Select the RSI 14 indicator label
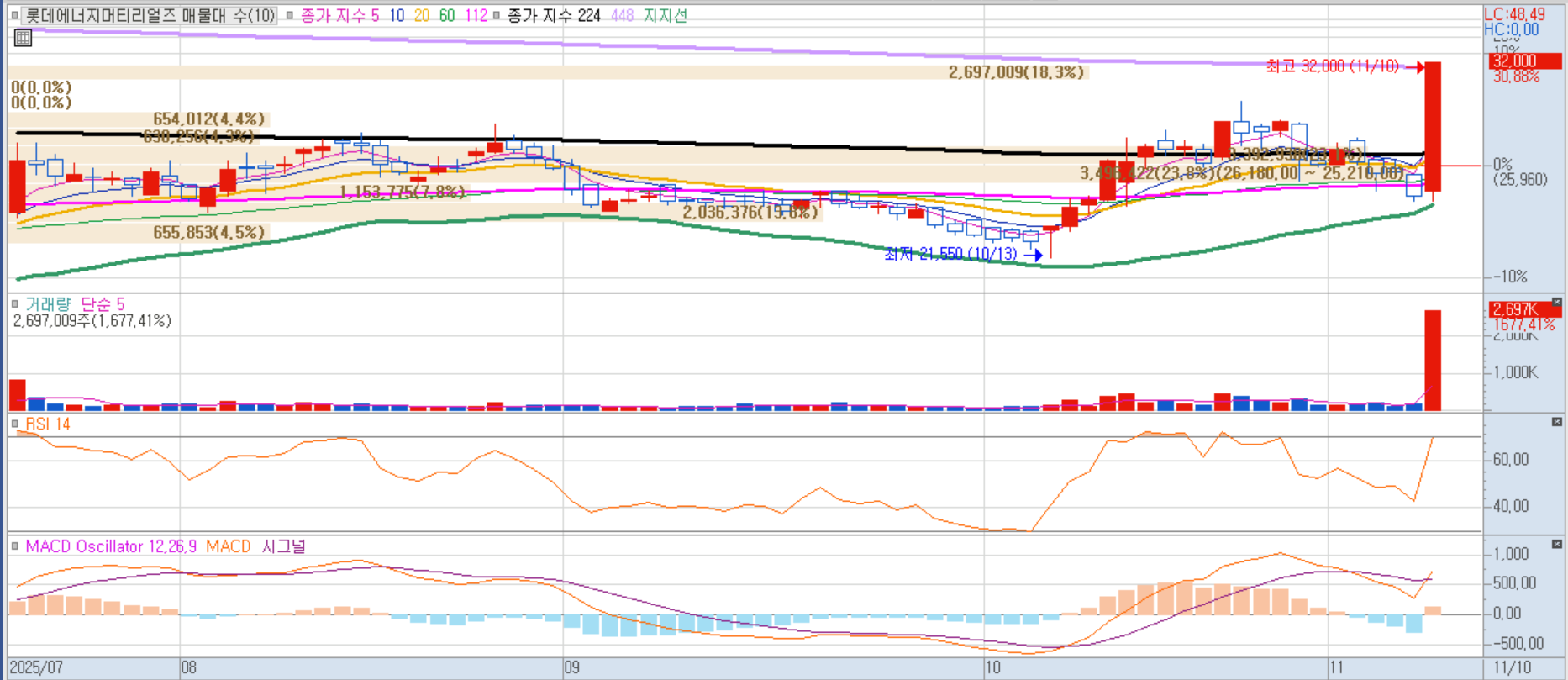The image size is (1568, 680). (x=48, y=424)
